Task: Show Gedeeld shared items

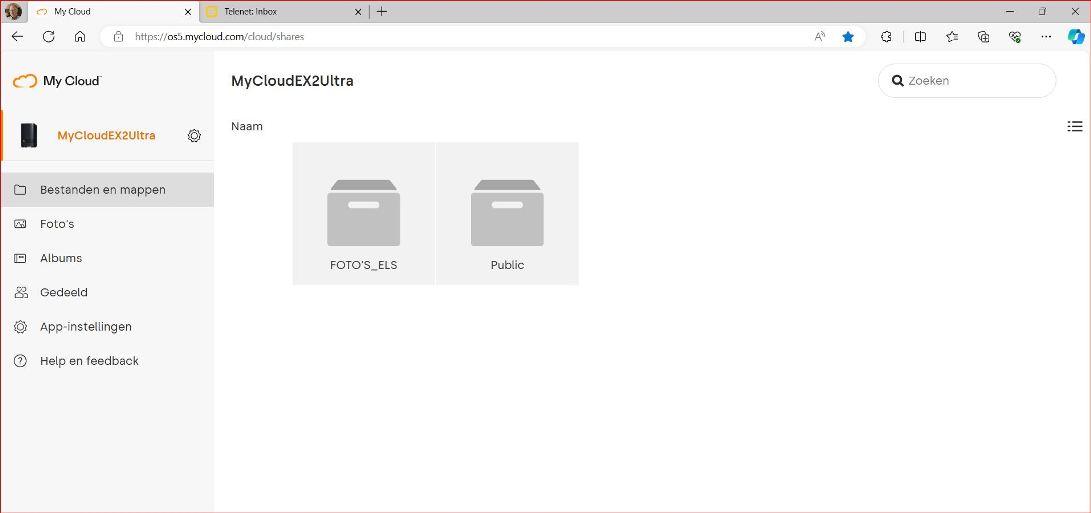Action: [63, 293]
